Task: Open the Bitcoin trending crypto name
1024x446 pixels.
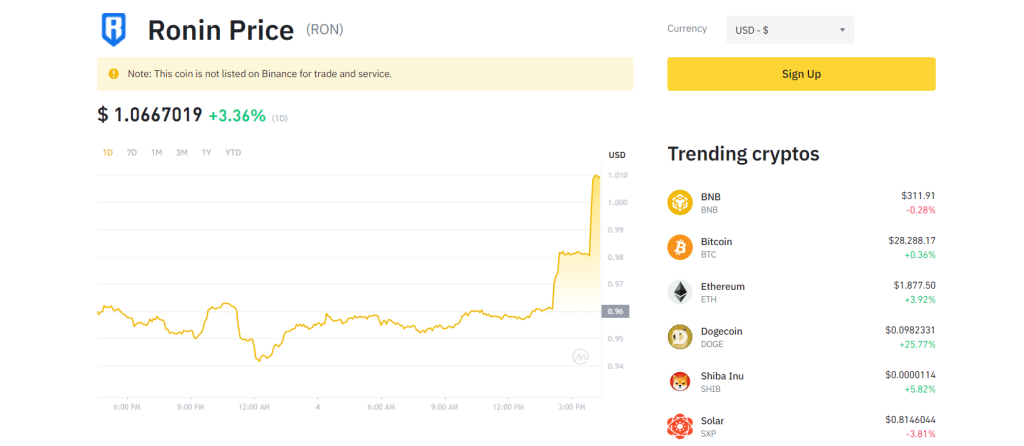Action: (x=716, y=242)
